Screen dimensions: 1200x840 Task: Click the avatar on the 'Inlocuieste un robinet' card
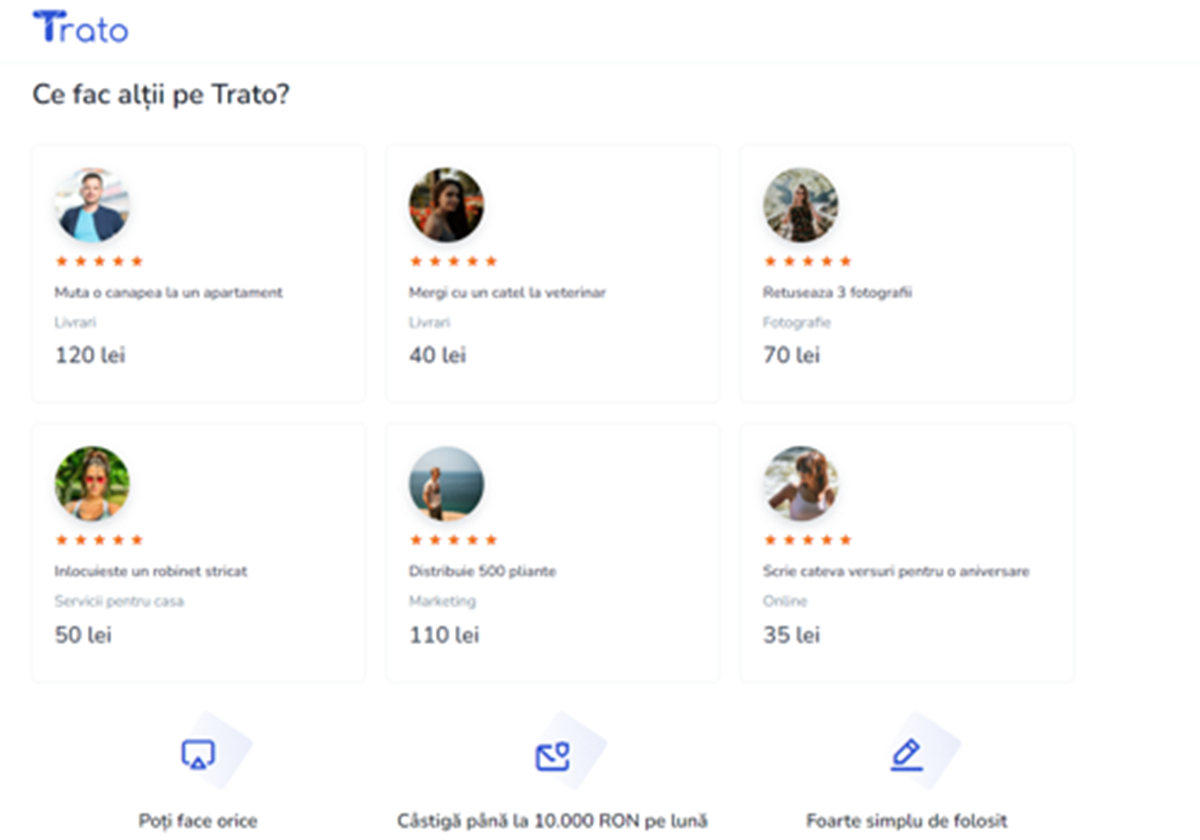[92, 484]
